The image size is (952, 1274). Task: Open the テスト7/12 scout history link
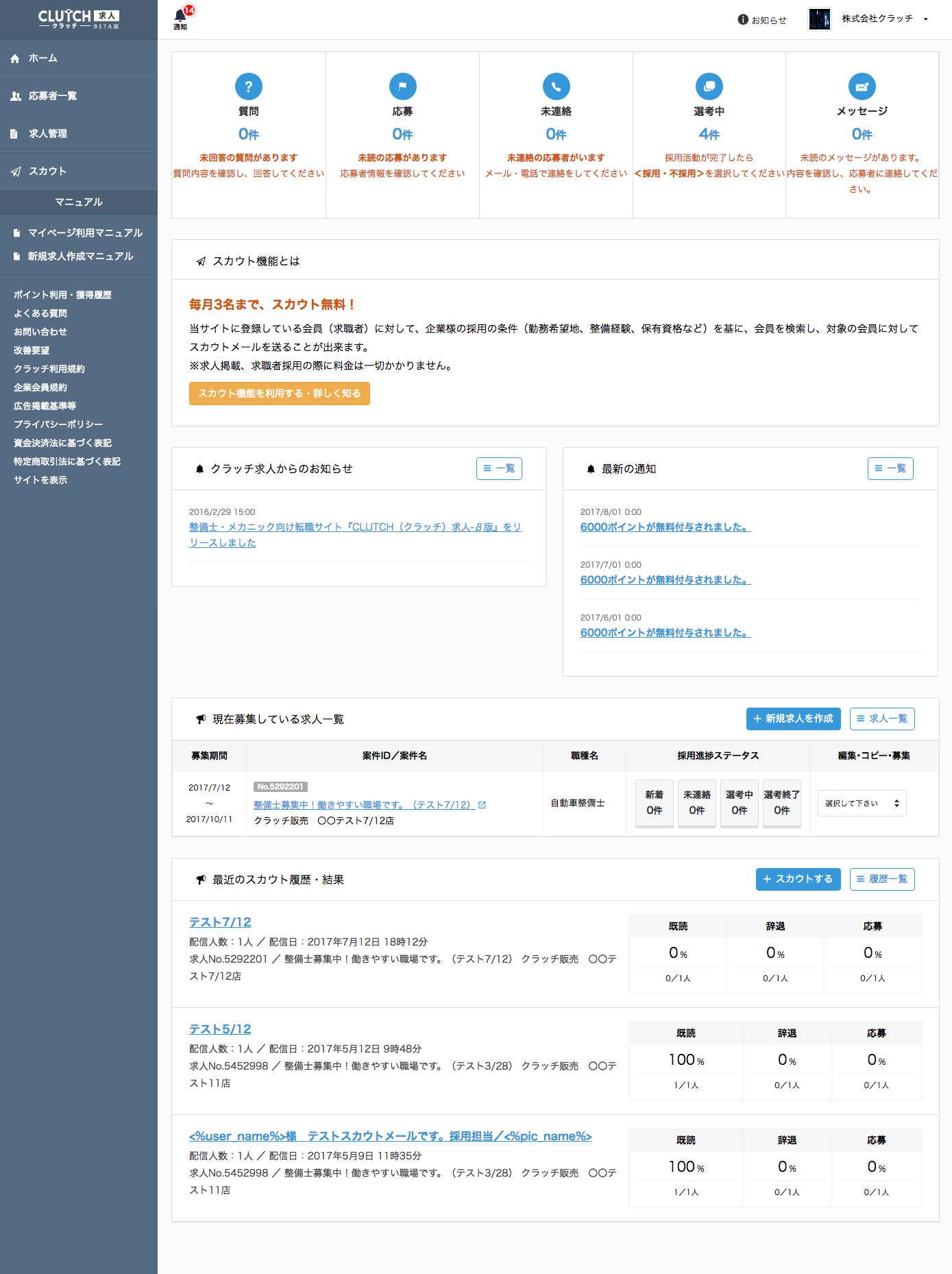click(220, 922)
